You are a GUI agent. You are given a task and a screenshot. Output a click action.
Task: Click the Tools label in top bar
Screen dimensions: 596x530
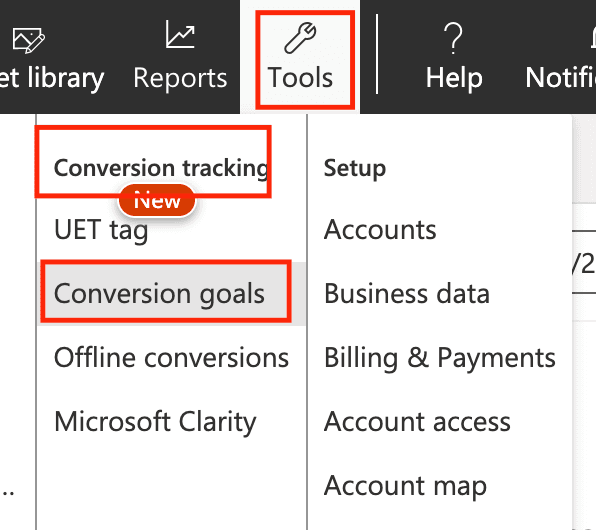(x=300, y=78)
